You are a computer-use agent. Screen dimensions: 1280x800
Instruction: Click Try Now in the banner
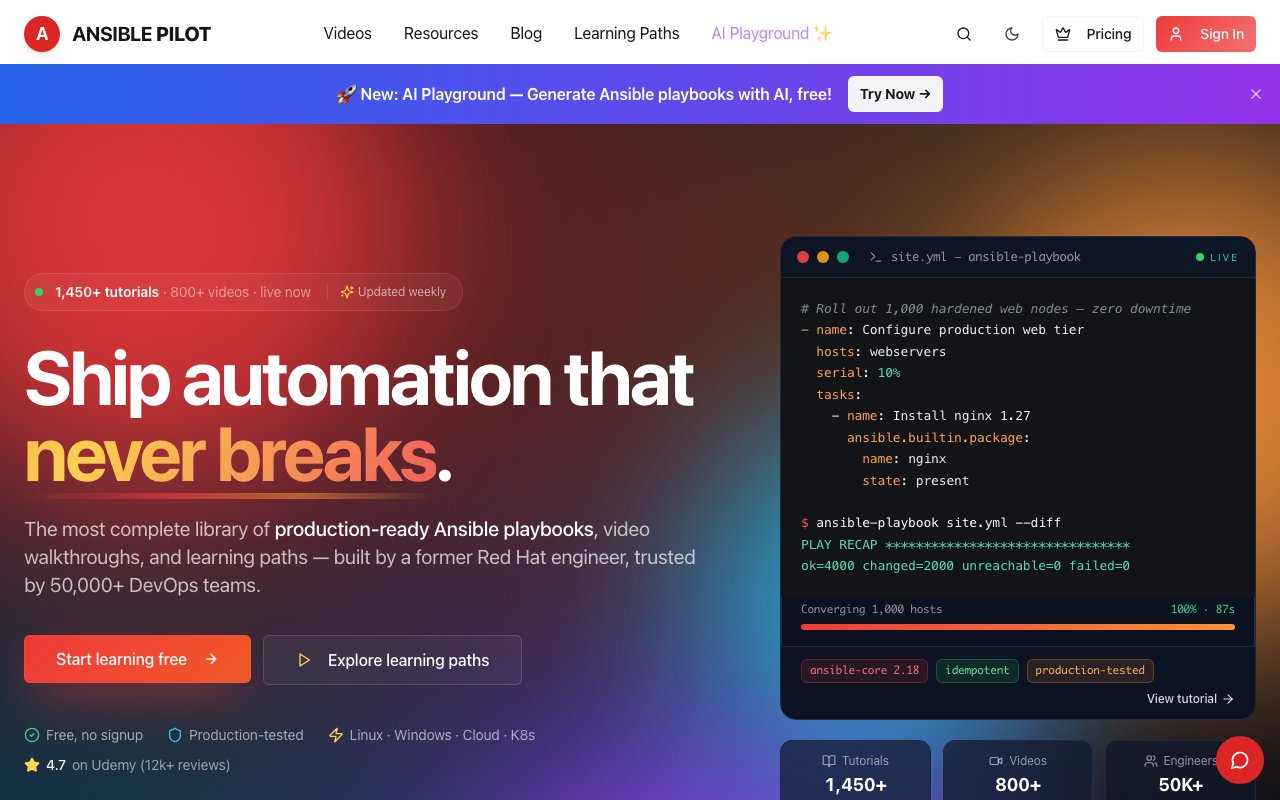(895, 94)
